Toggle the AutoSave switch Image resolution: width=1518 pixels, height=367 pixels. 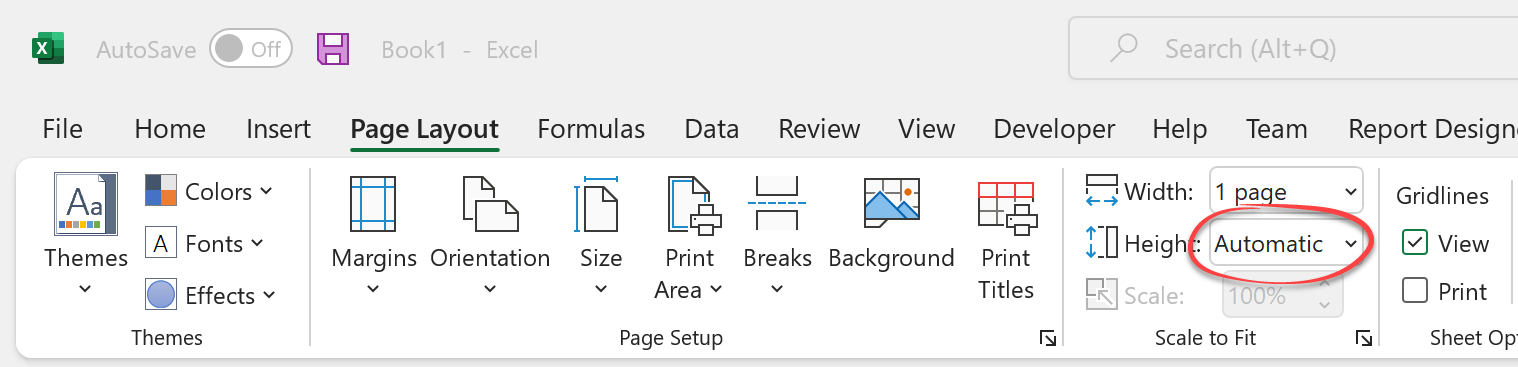point(251,48)
